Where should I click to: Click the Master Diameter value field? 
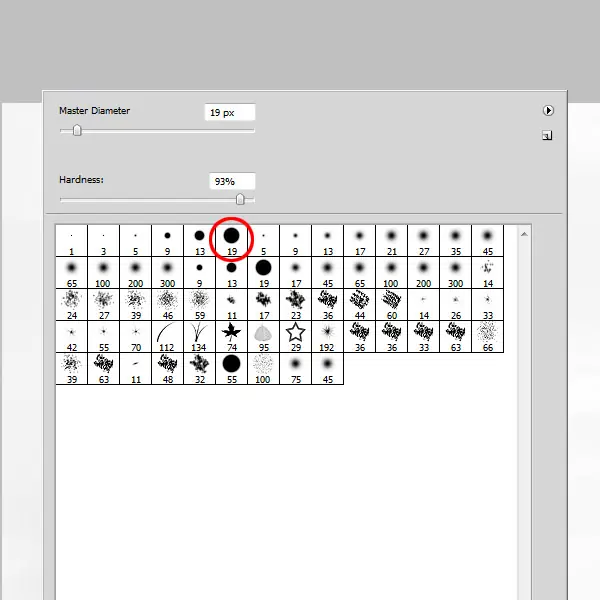(230, 112)
